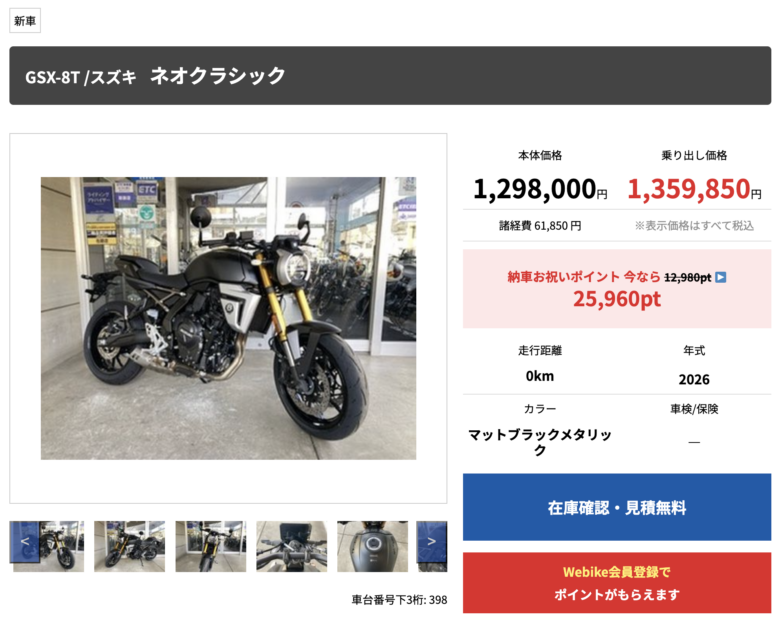Click the 1,298,000円 本体価格 amount

coord(540,189)
